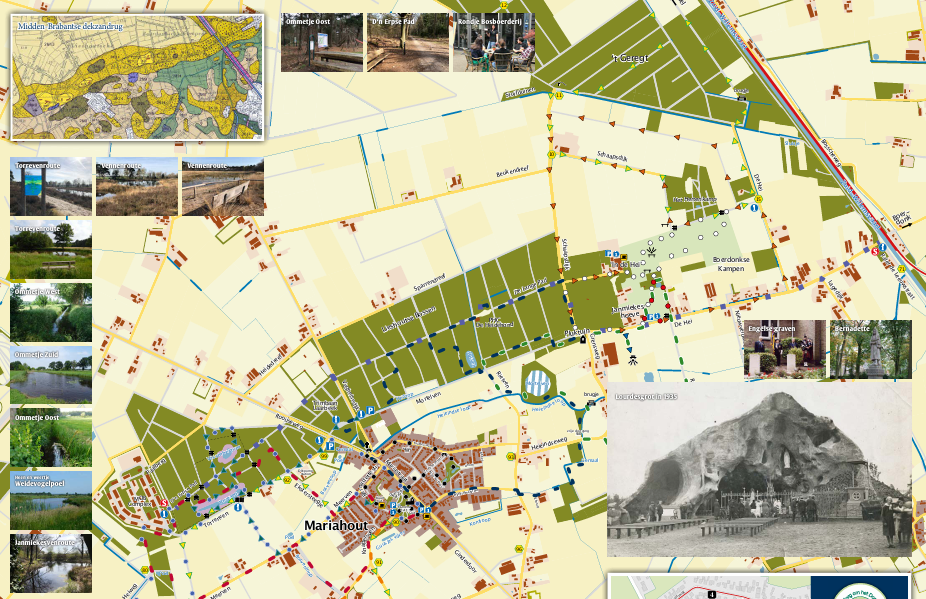Click the Bernadette statue photo

870,349
